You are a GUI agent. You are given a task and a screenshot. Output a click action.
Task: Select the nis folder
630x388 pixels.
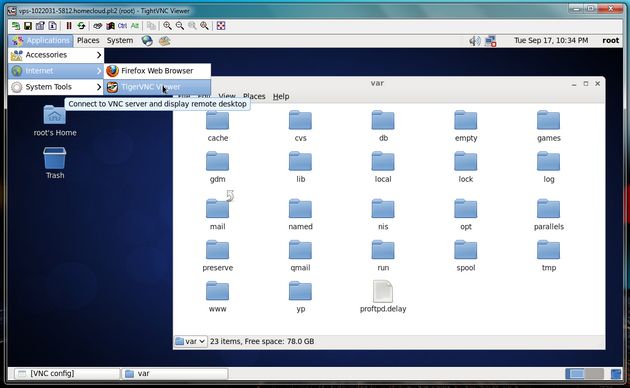point(383,214)
